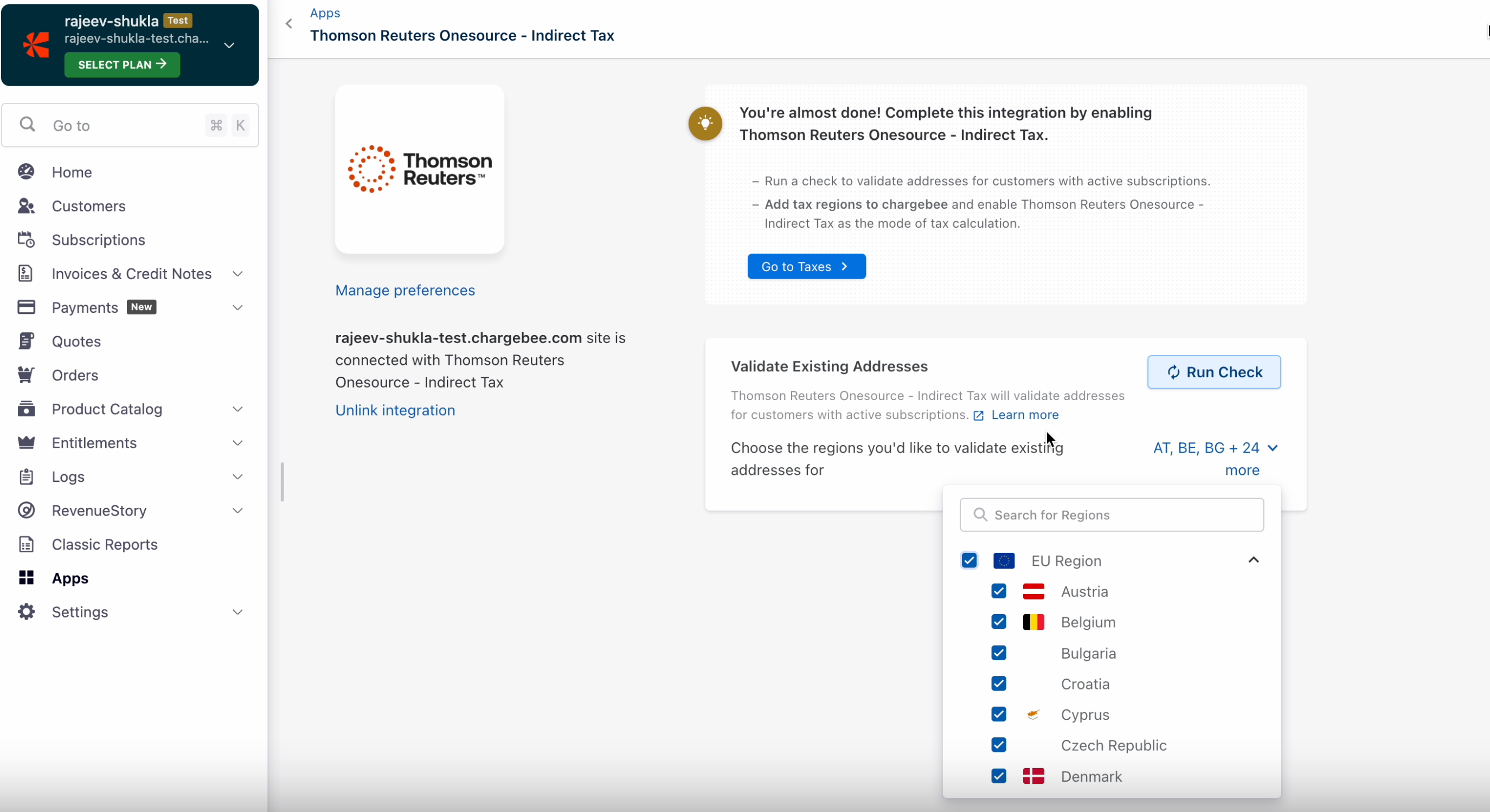
Task: Click the Belgium flag icon
Action: pyautogui.click(x=1033, y=622)
